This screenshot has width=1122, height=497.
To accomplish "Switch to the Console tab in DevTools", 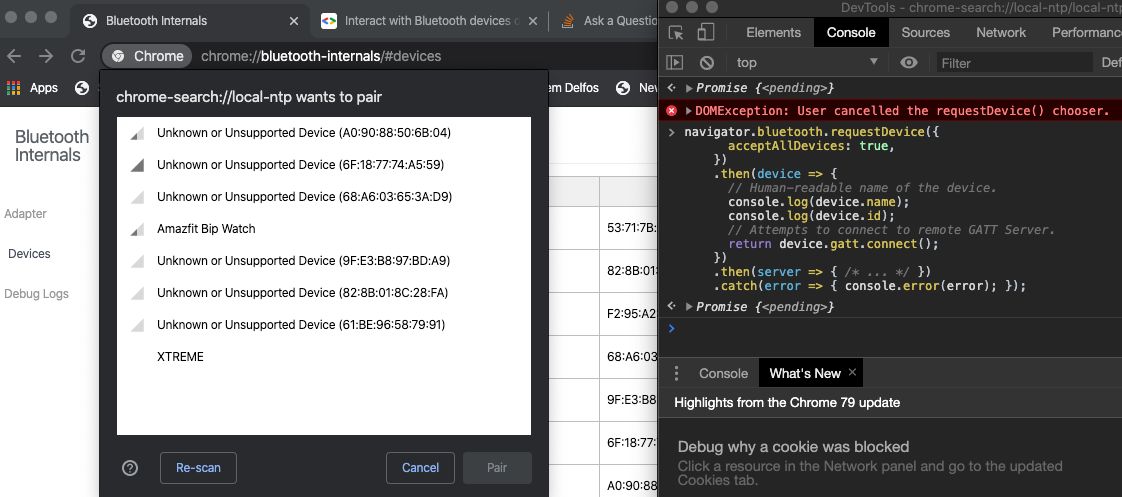I will (x=851, y=32).
